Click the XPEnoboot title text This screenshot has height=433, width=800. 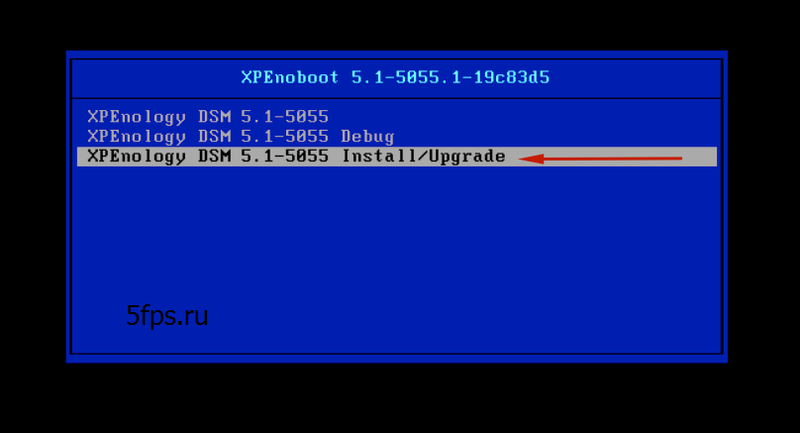(x=395, y=78)
